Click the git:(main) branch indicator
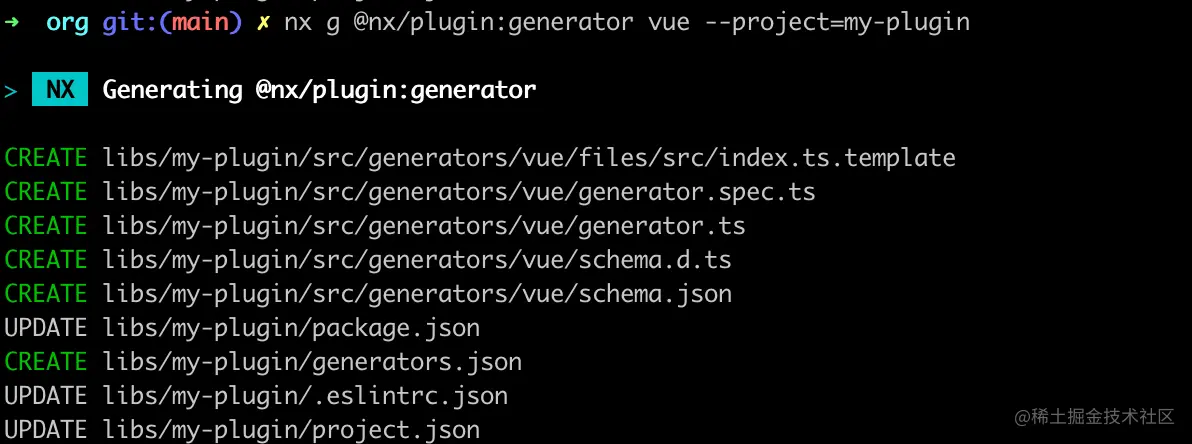Image resolution: width=1192 pixels, height=444 pixels. [x=172, y=22]
